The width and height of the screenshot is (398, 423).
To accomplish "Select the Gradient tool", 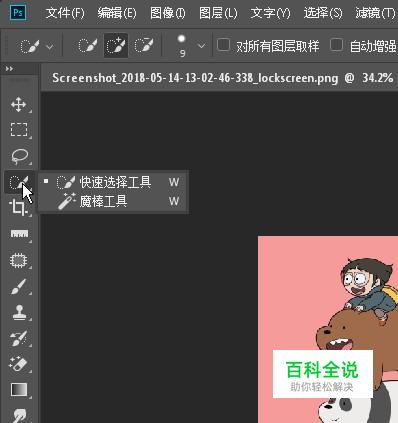I will [19, 389].
